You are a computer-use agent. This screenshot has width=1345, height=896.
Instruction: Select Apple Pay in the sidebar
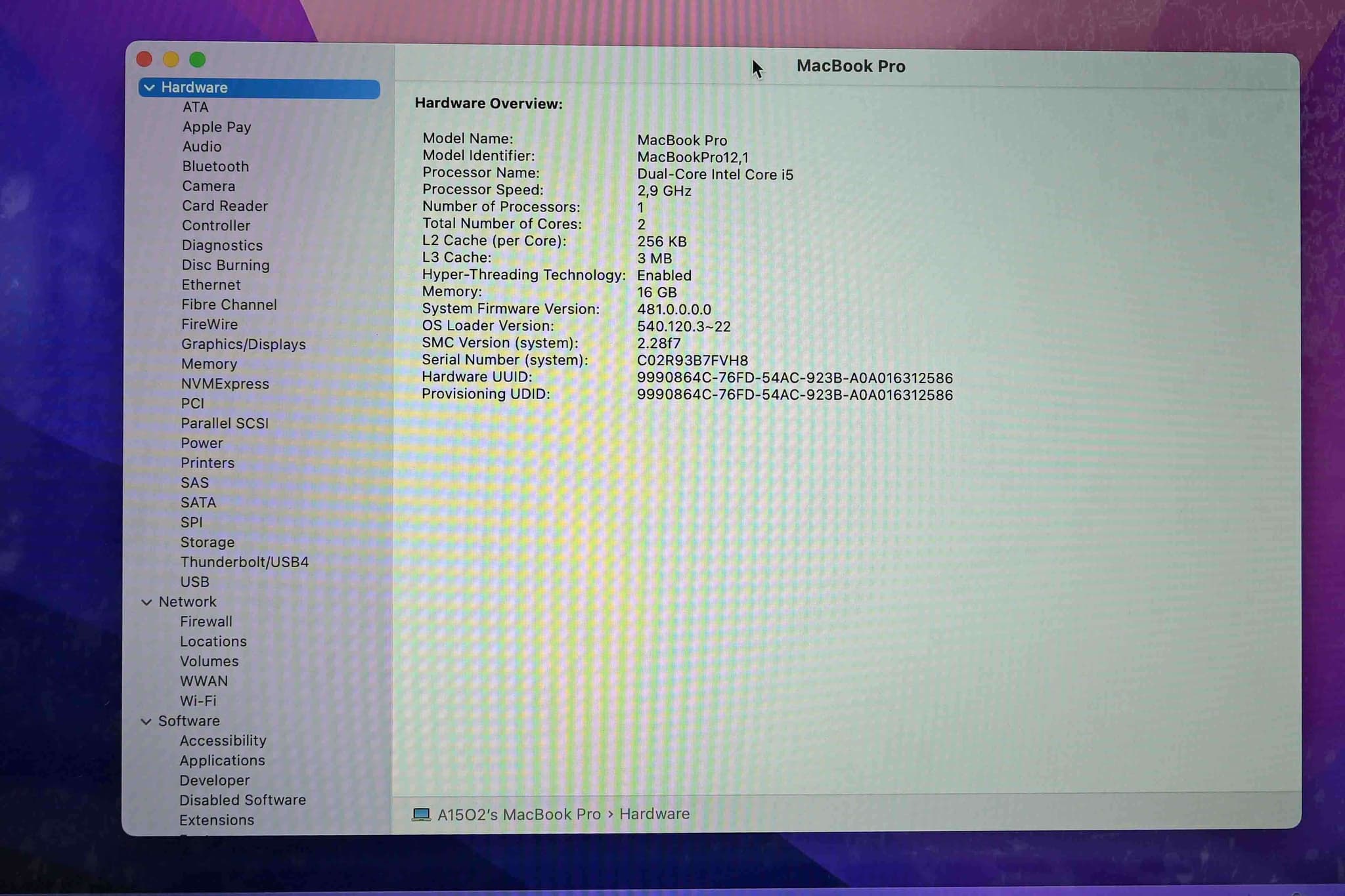point(217,127)
